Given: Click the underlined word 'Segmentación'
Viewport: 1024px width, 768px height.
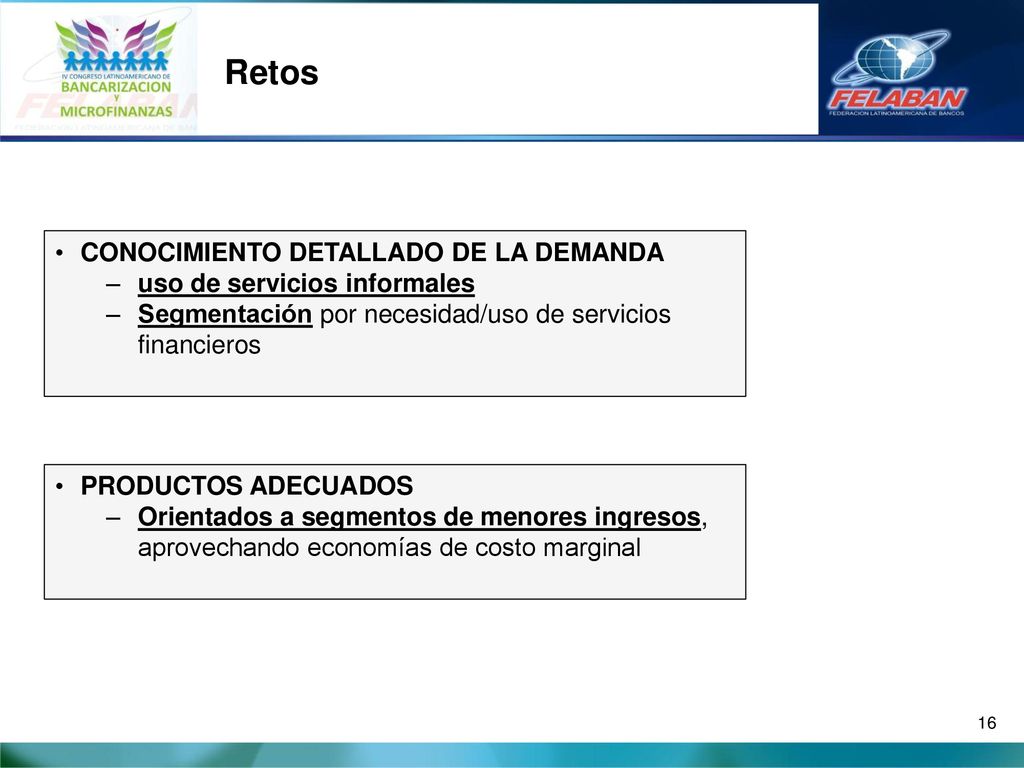Looking at the screenshot, I should pyautogui.click(x=225, y=314).
